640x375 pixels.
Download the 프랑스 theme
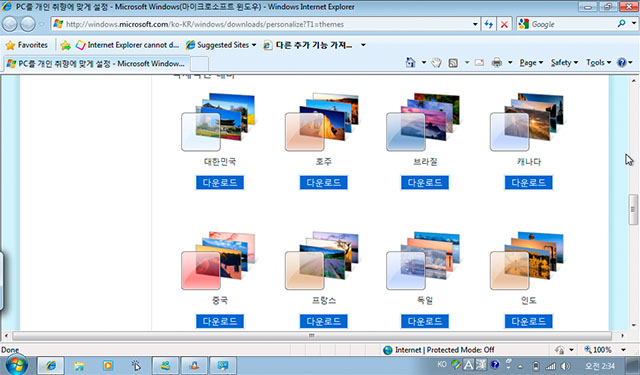tap(324, 321)
